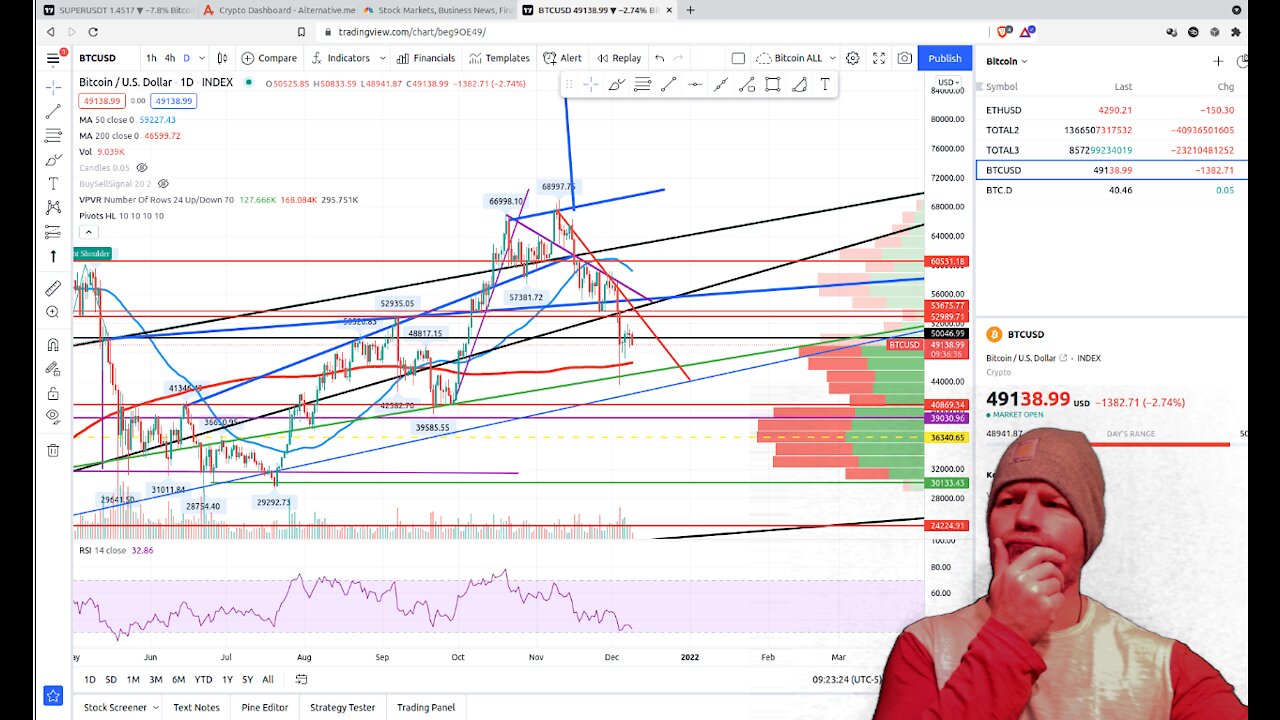Select the long position forecasting tool
This screenshot has width=1280, height=720.
pos(53,232)
